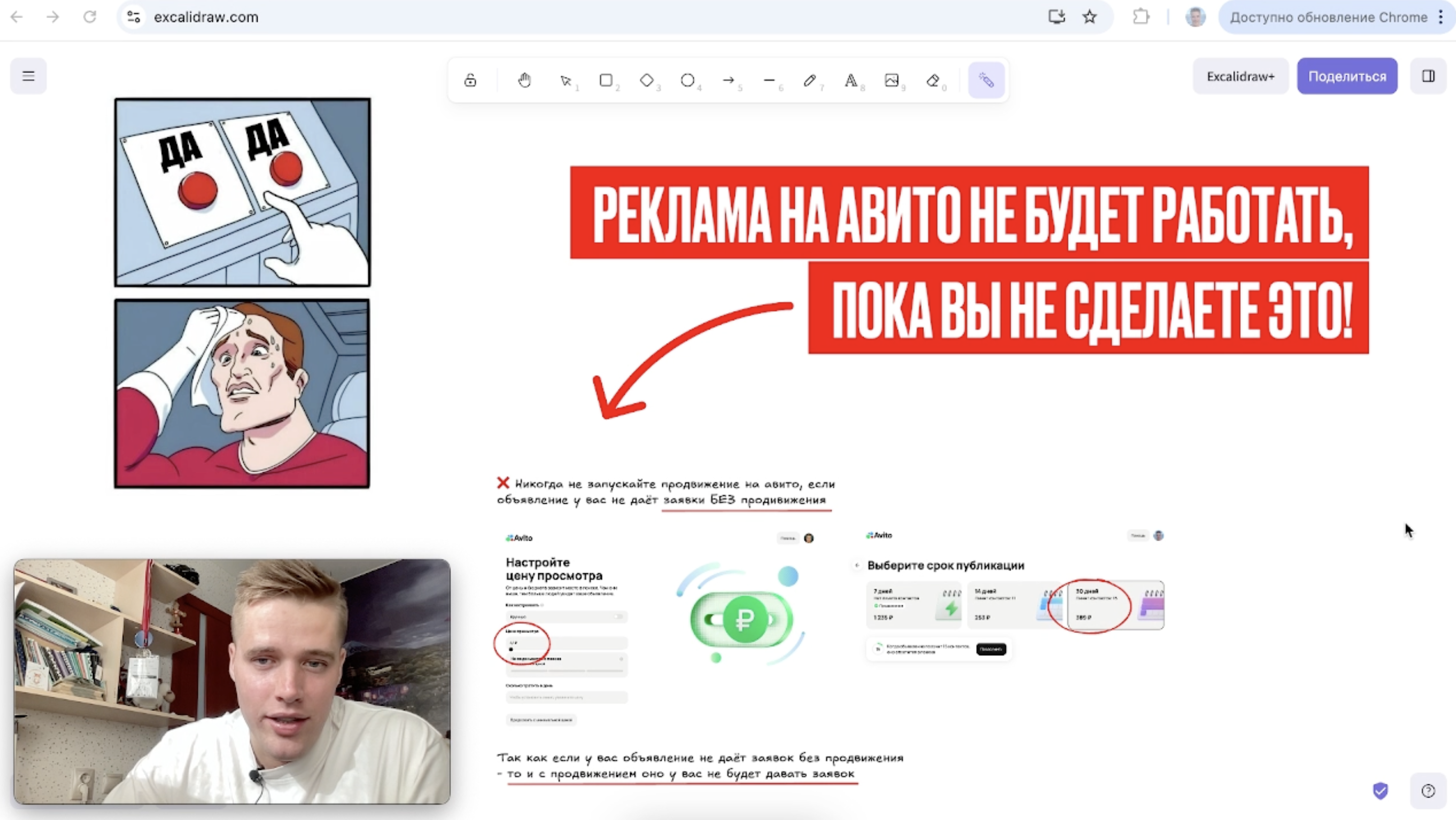Select the Ellipse shape tool
The width and height of the screenshot is (1456, 820).
(688, 80)
